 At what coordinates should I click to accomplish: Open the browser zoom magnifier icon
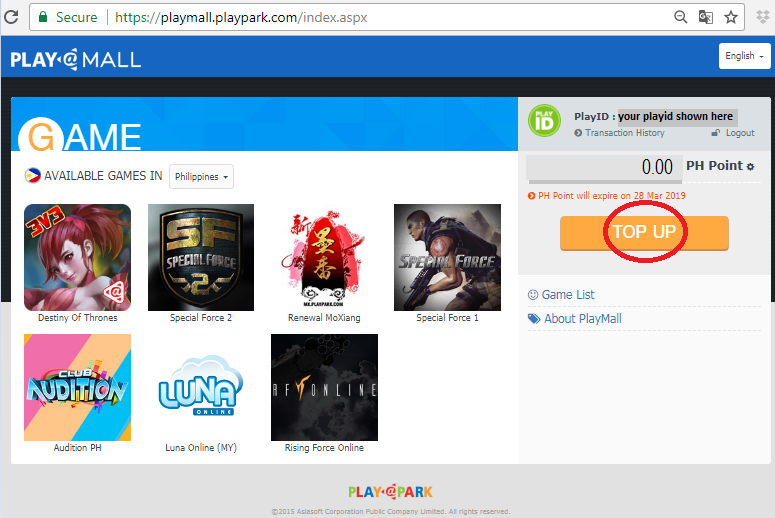[681, 17]
